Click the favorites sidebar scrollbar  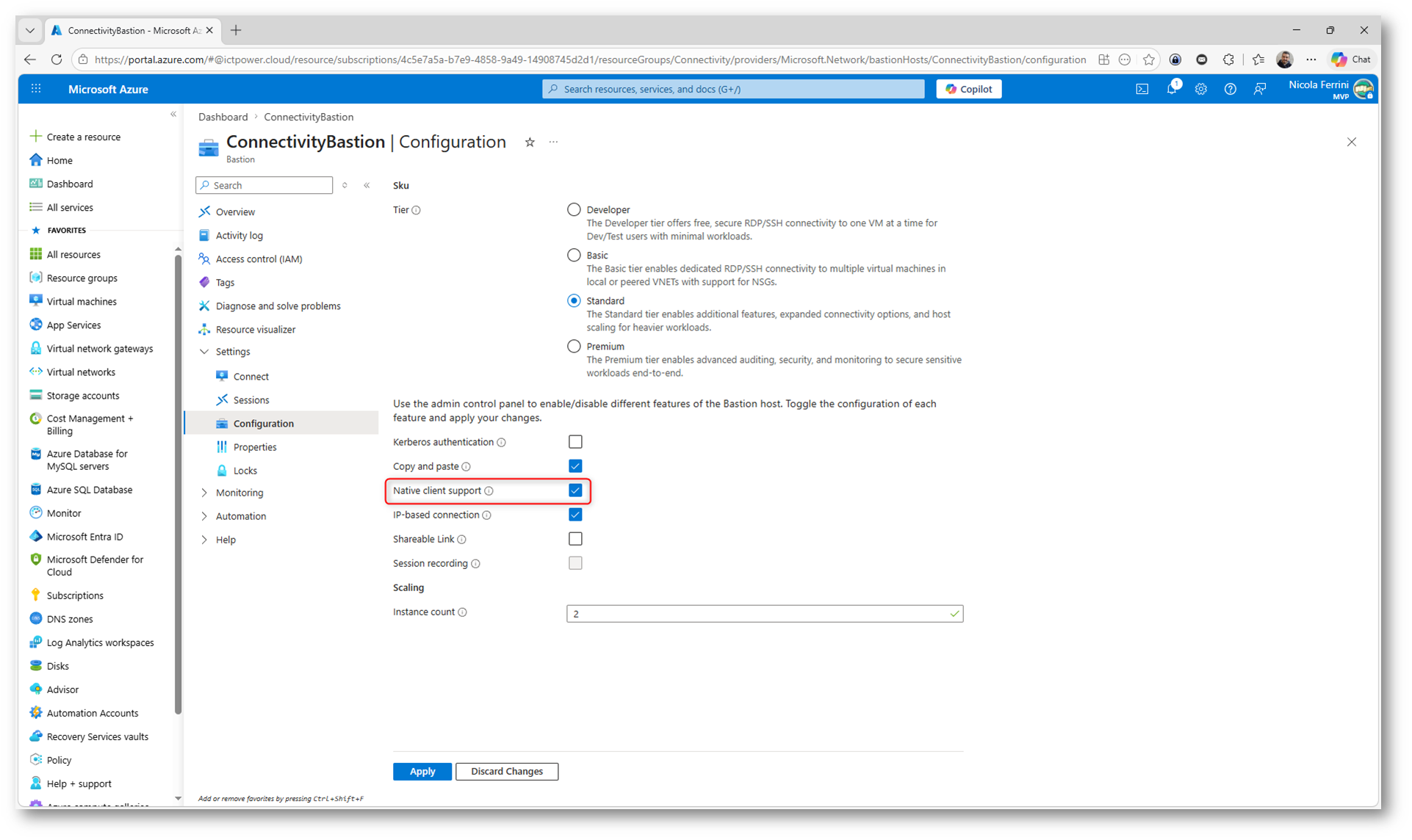[178, 485]
